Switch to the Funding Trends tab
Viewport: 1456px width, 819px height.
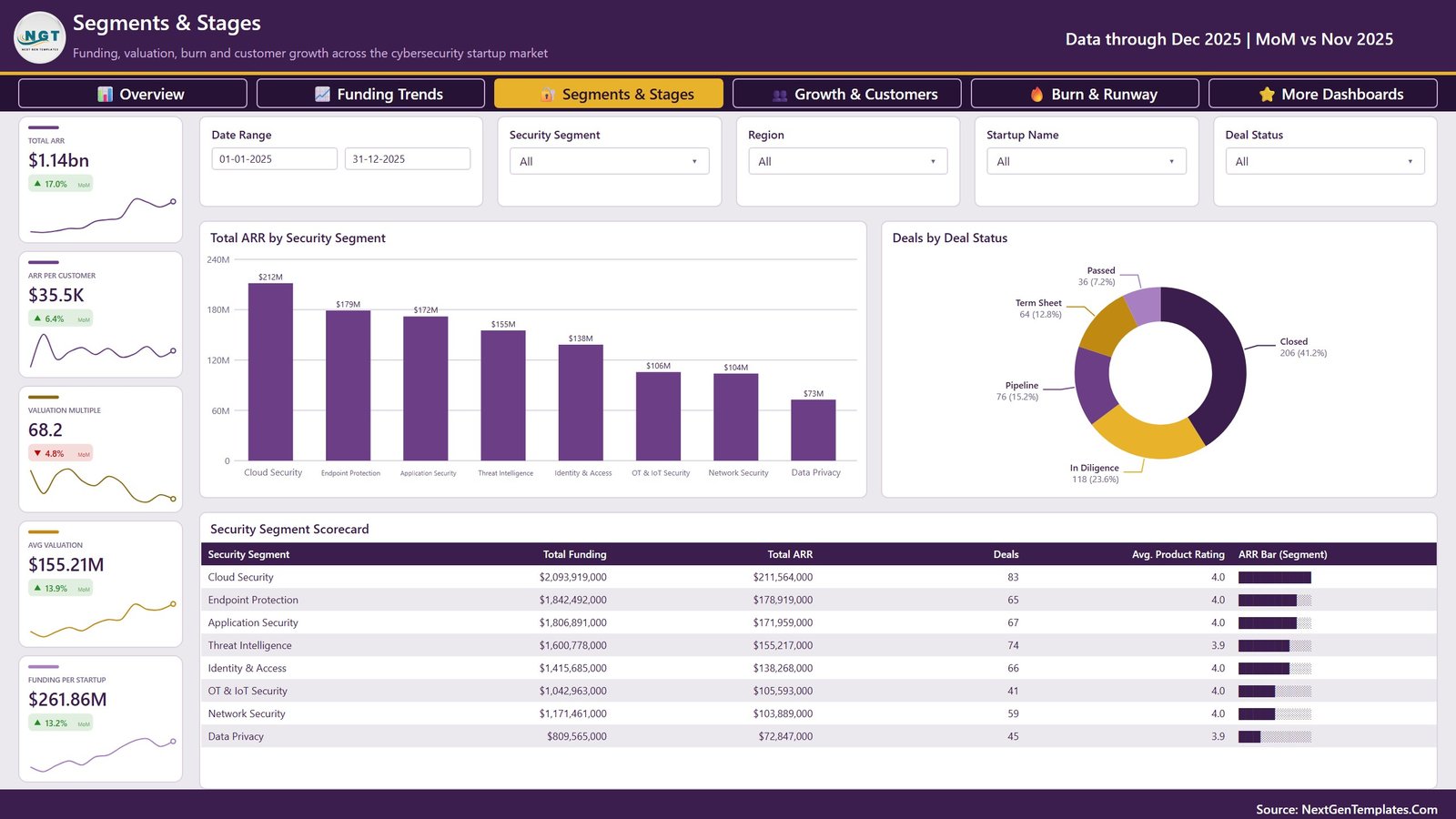[370, 94]
